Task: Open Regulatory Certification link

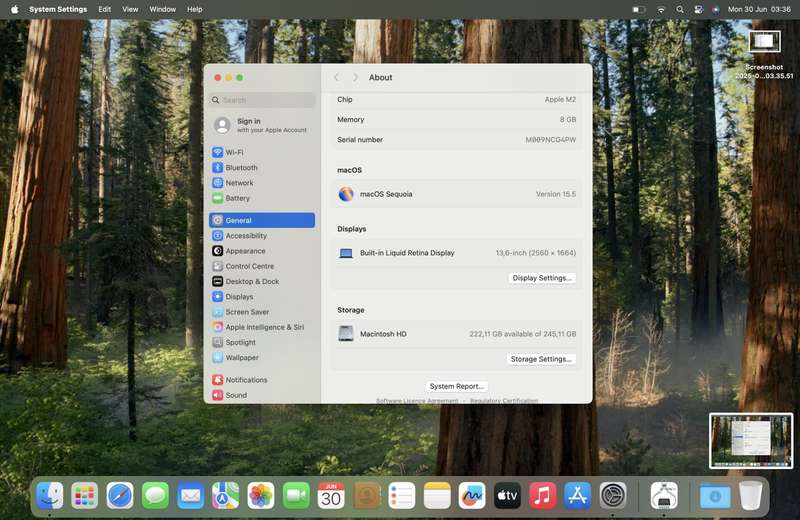Action: tap(504, 401)
